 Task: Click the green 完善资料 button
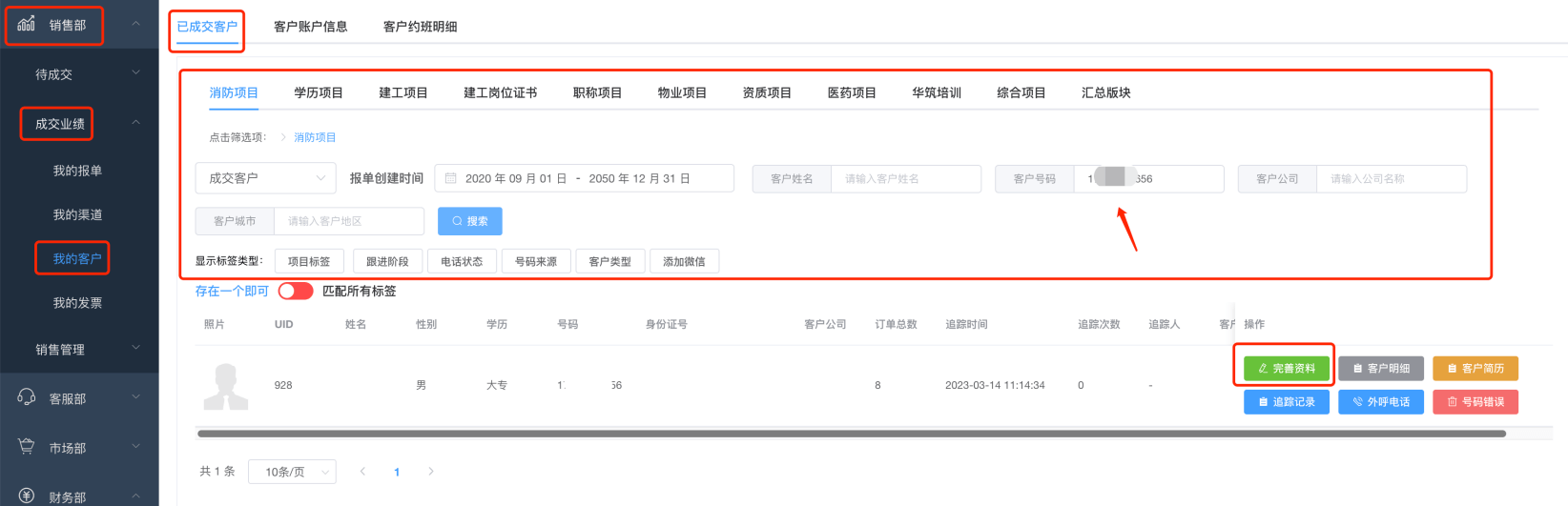pyautogui.click(x=1286, y=368)
